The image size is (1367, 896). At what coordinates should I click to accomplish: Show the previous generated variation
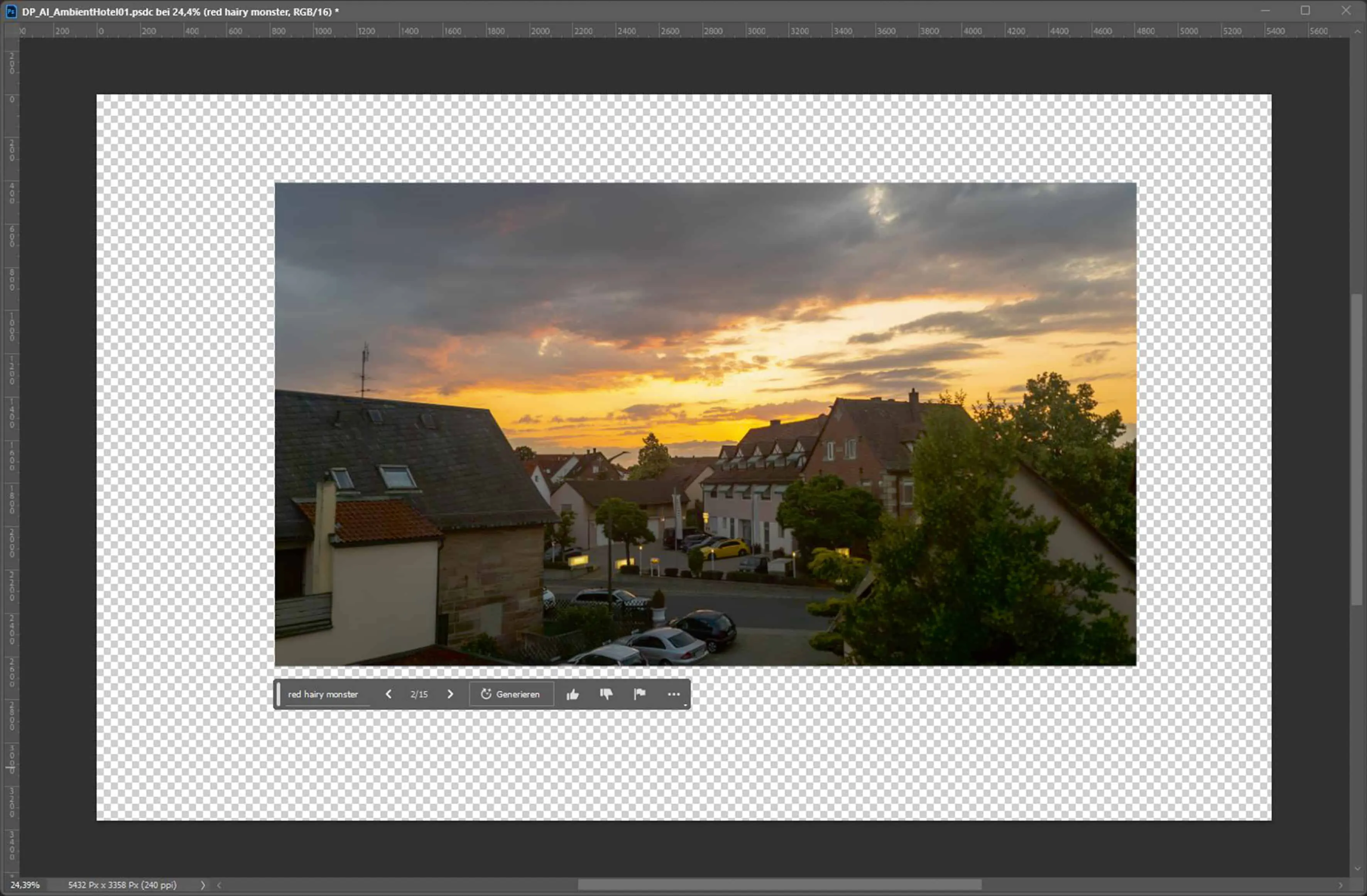[x=389, y=695]
